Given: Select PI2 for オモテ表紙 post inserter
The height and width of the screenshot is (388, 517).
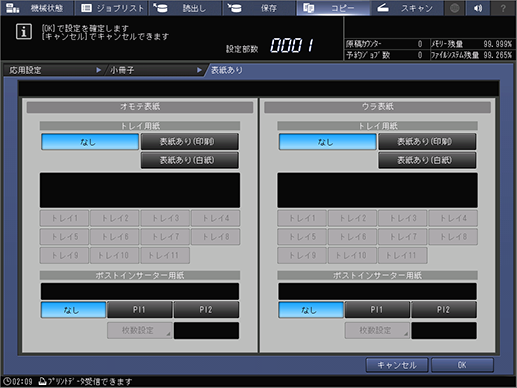Looking at the screenshot, I should pyautogui.click(x=206, y=310).
